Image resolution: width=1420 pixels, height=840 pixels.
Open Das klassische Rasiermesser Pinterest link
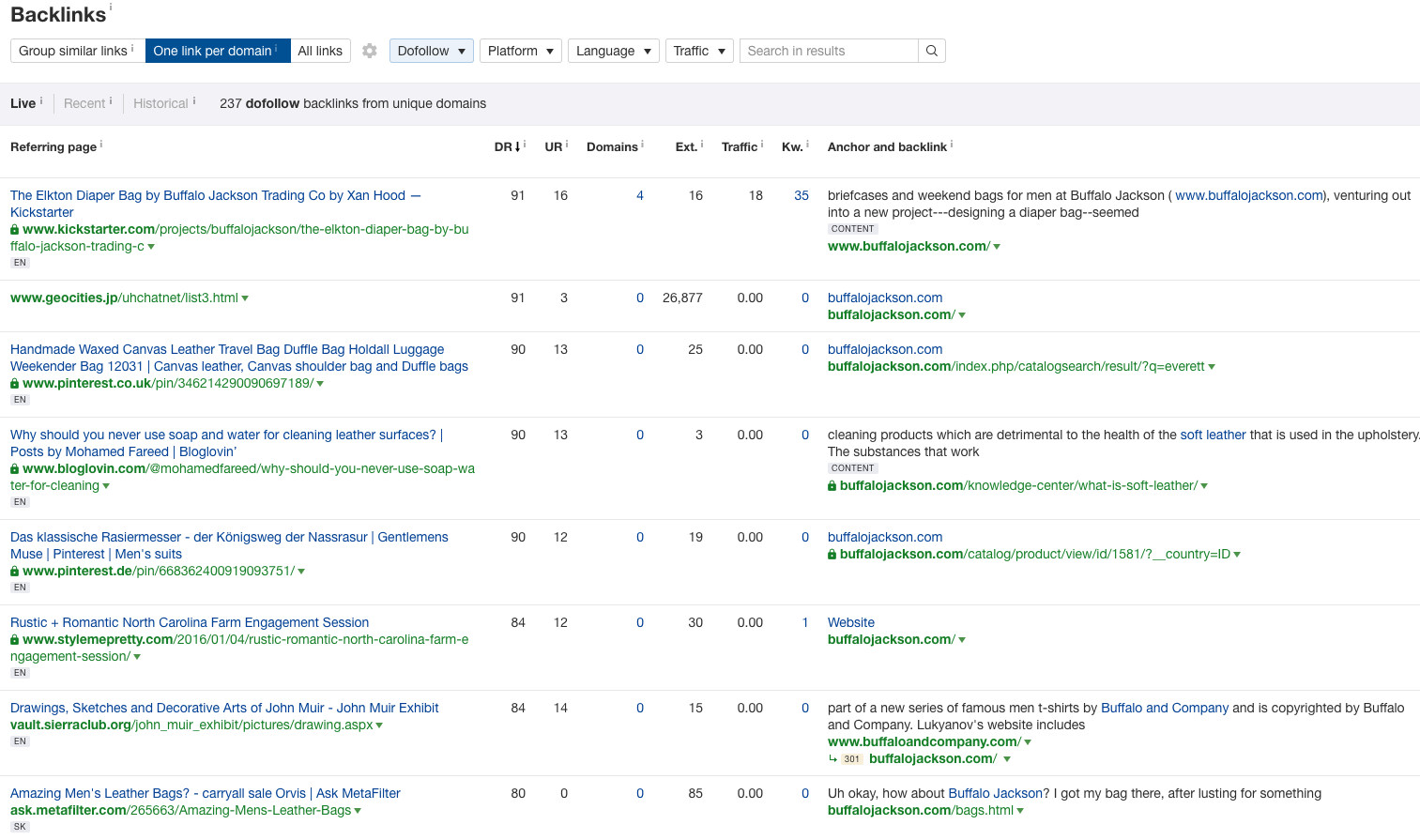pyautogui.click(x=229, y=545)
